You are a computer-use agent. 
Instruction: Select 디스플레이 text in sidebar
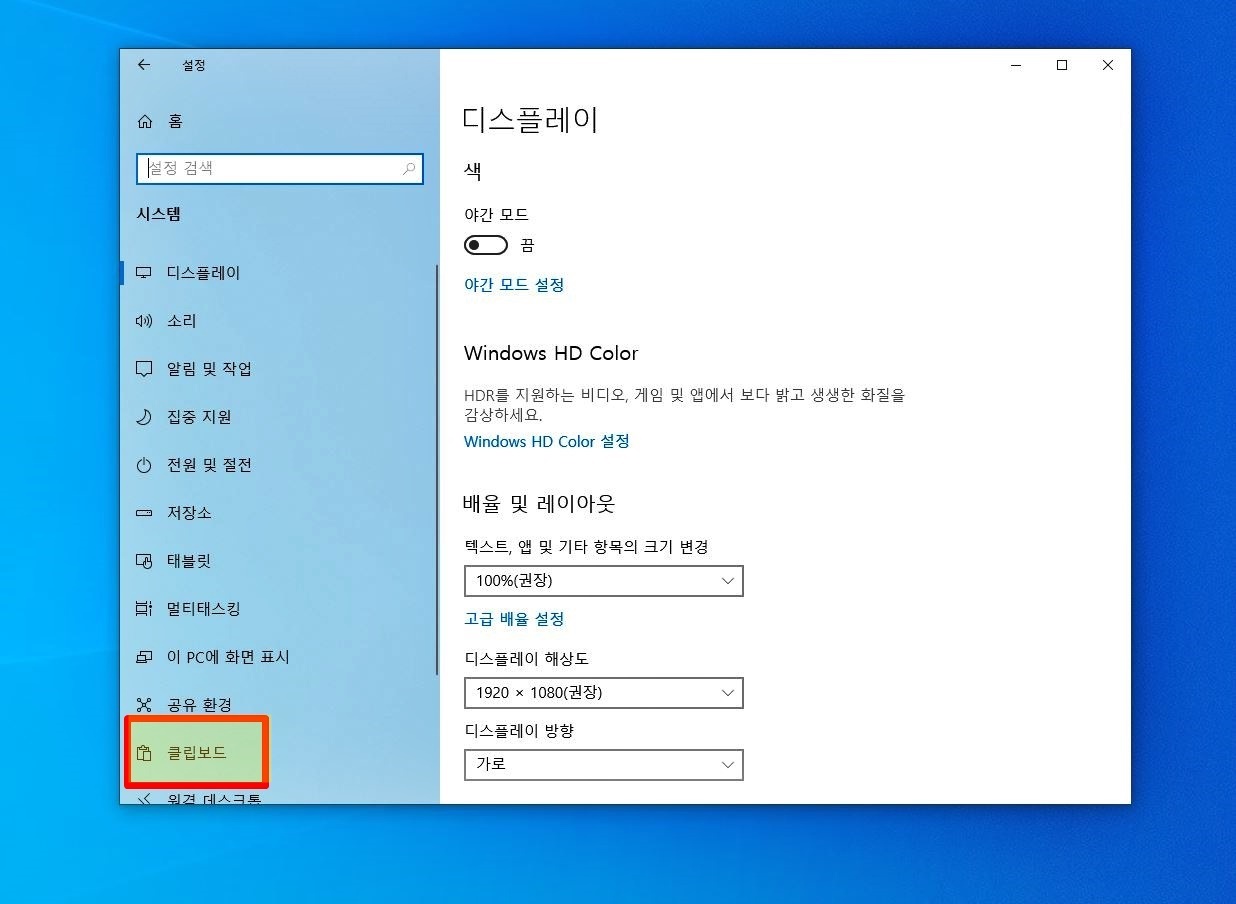click(204, 273)
